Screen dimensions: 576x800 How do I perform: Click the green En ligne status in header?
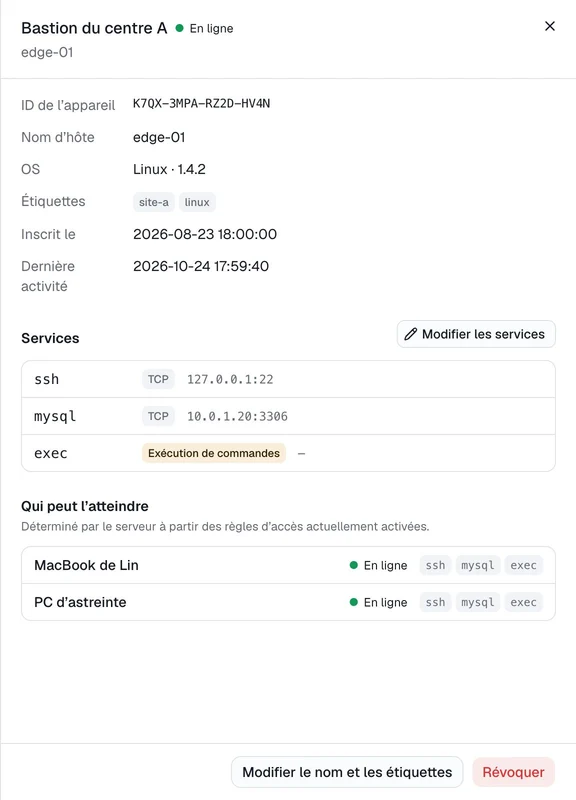[x=205, y=29]
